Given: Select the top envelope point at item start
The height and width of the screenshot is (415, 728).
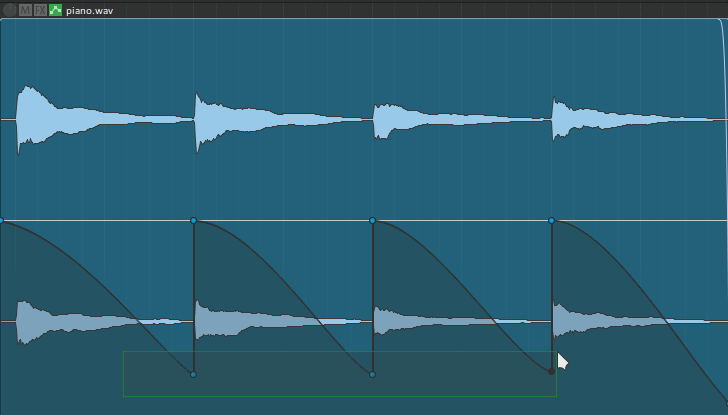Looking at the screenshot, I should 2,220.
